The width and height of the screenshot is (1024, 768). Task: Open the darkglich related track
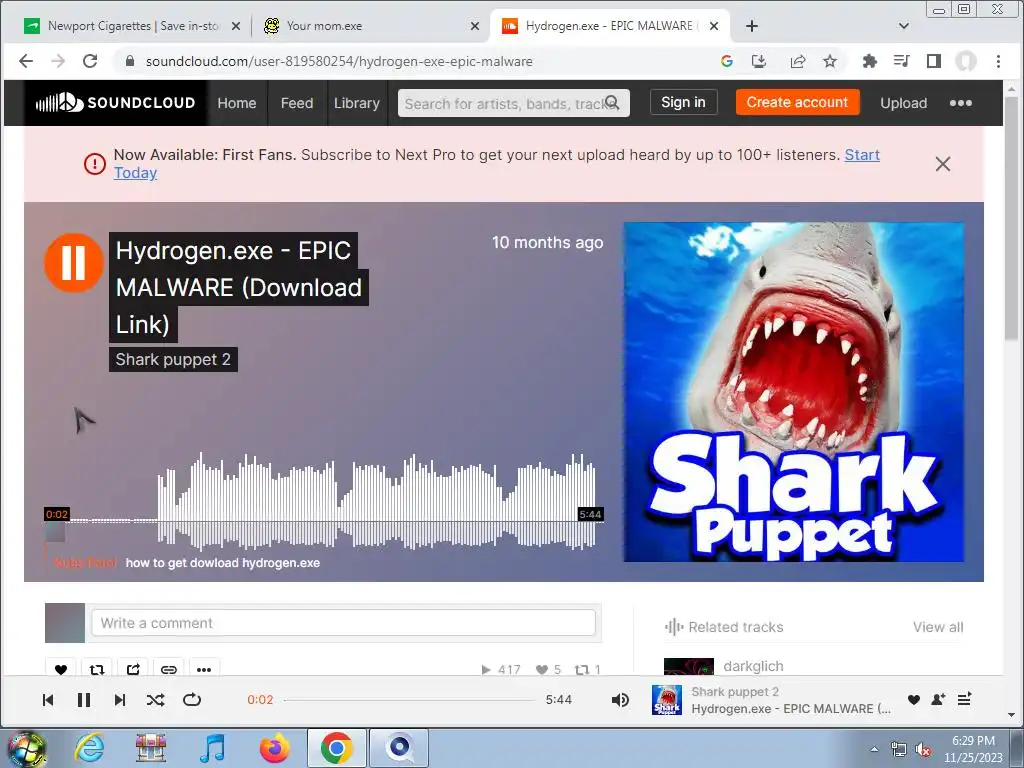click(x=753, y=666)
